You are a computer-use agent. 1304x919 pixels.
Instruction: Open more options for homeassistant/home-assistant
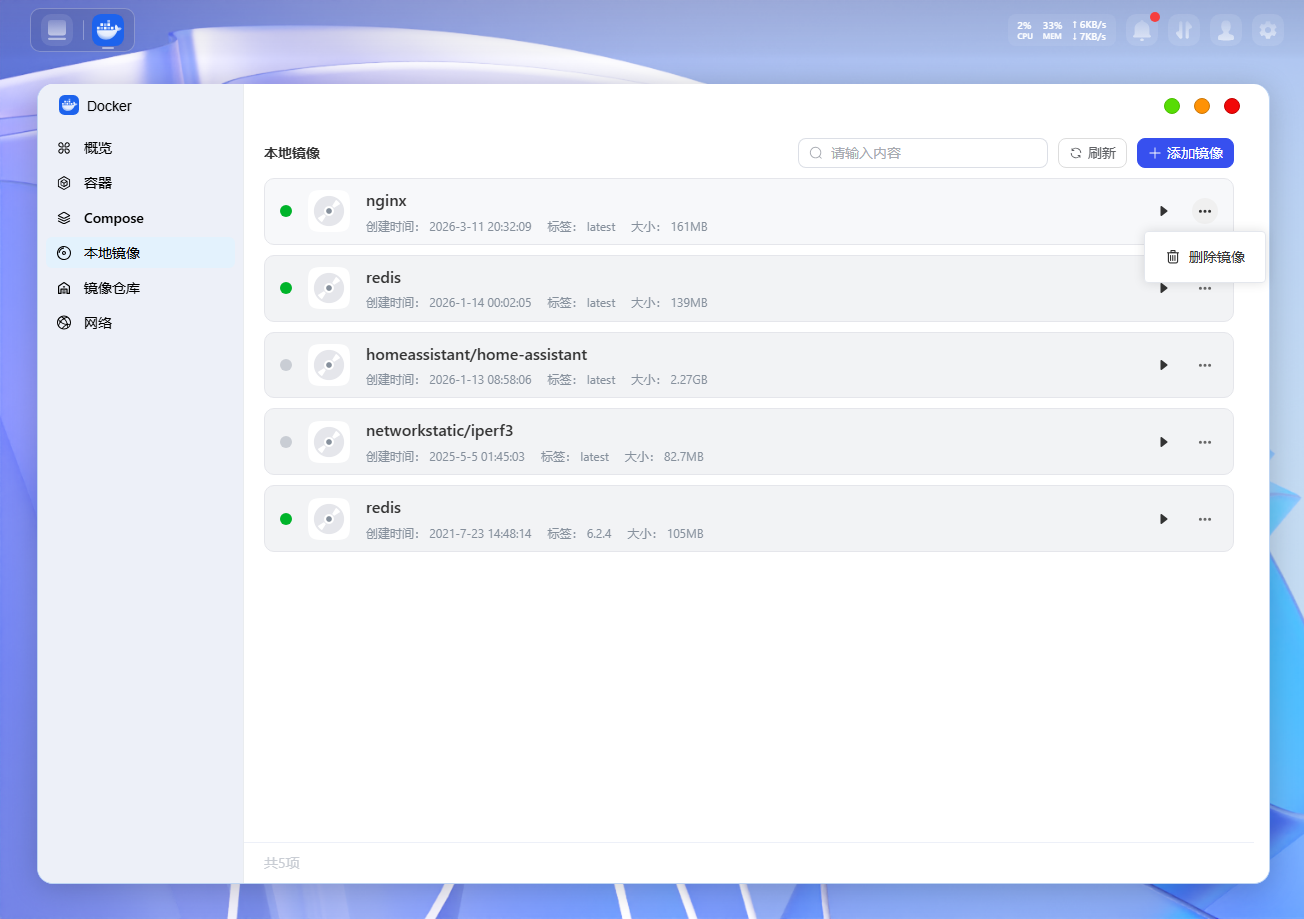pyautogui.click(x=1205, y=365)
